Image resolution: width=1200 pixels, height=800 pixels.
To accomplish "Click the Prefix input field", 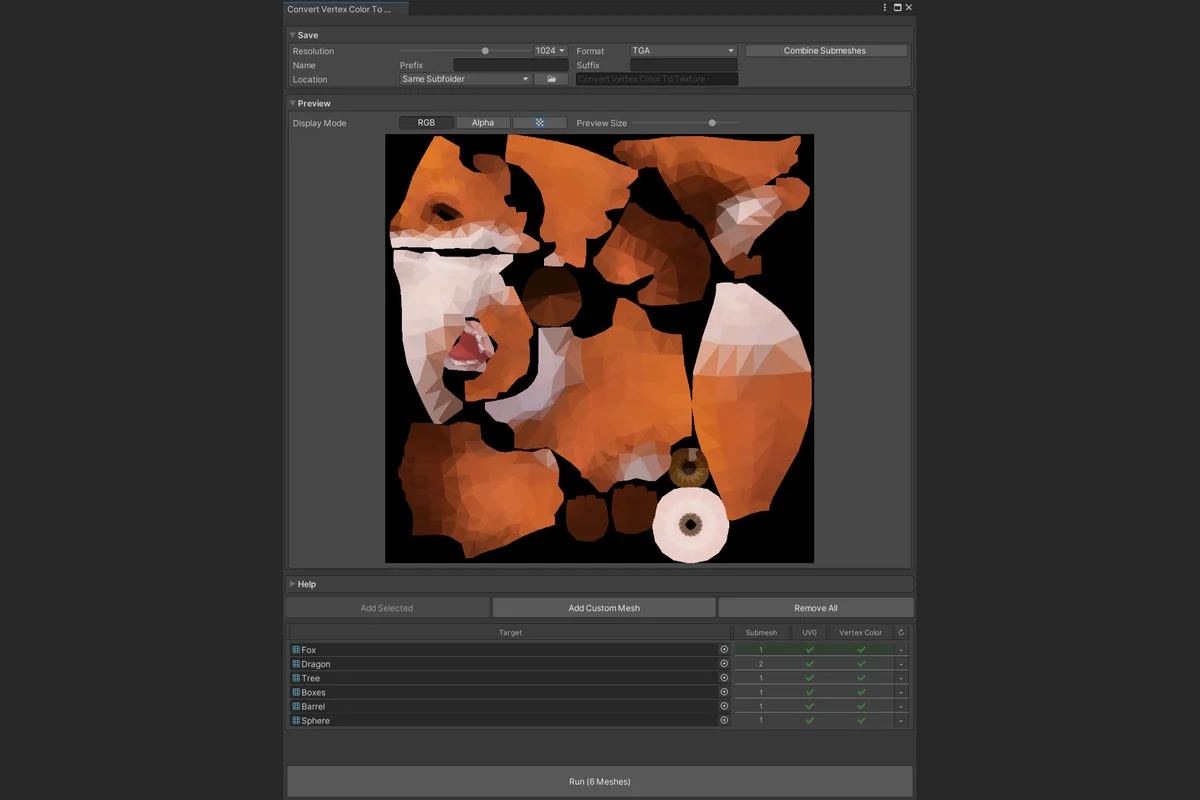I will 510,64.
